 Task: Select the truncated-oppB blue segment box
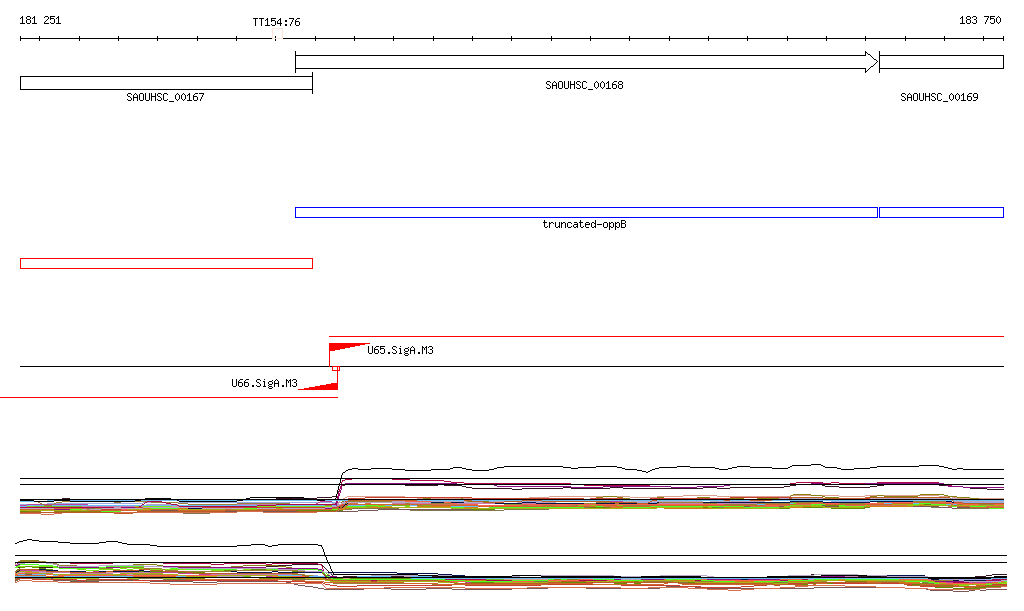pyautogui.click(x=586, y=212)
